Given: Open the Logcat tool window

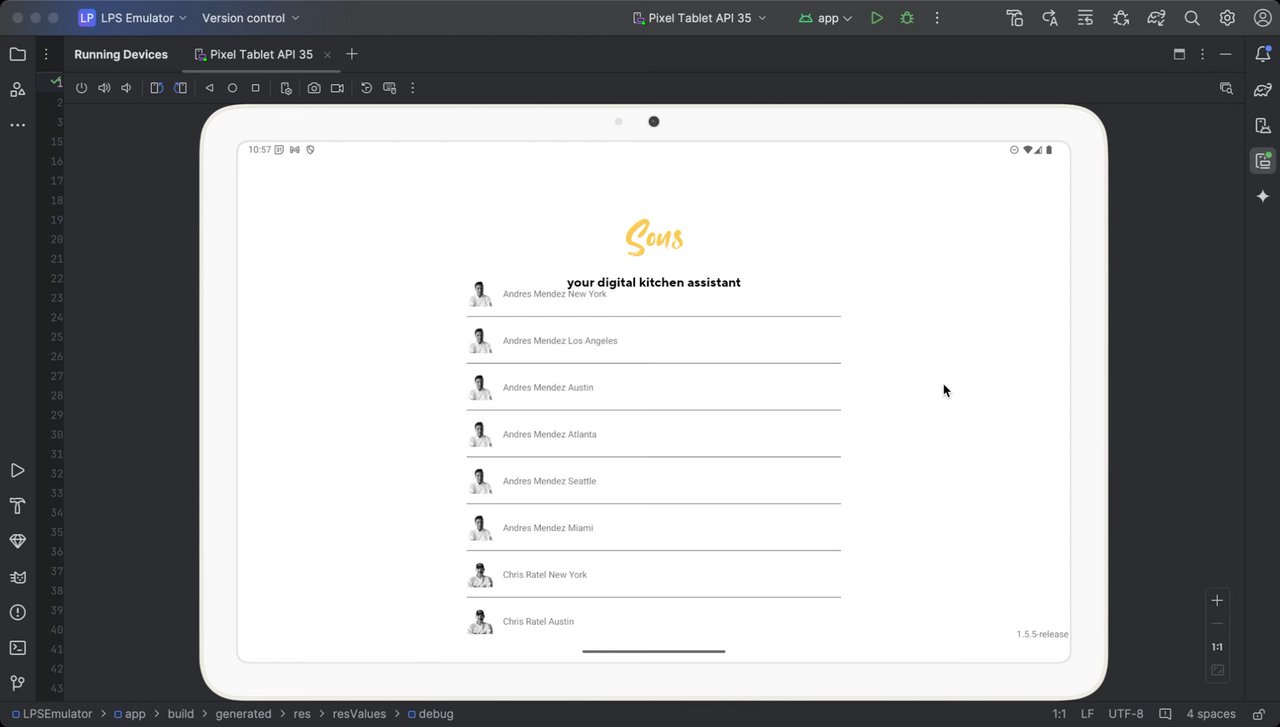Looking at the screenshot, I should point(17,577).
